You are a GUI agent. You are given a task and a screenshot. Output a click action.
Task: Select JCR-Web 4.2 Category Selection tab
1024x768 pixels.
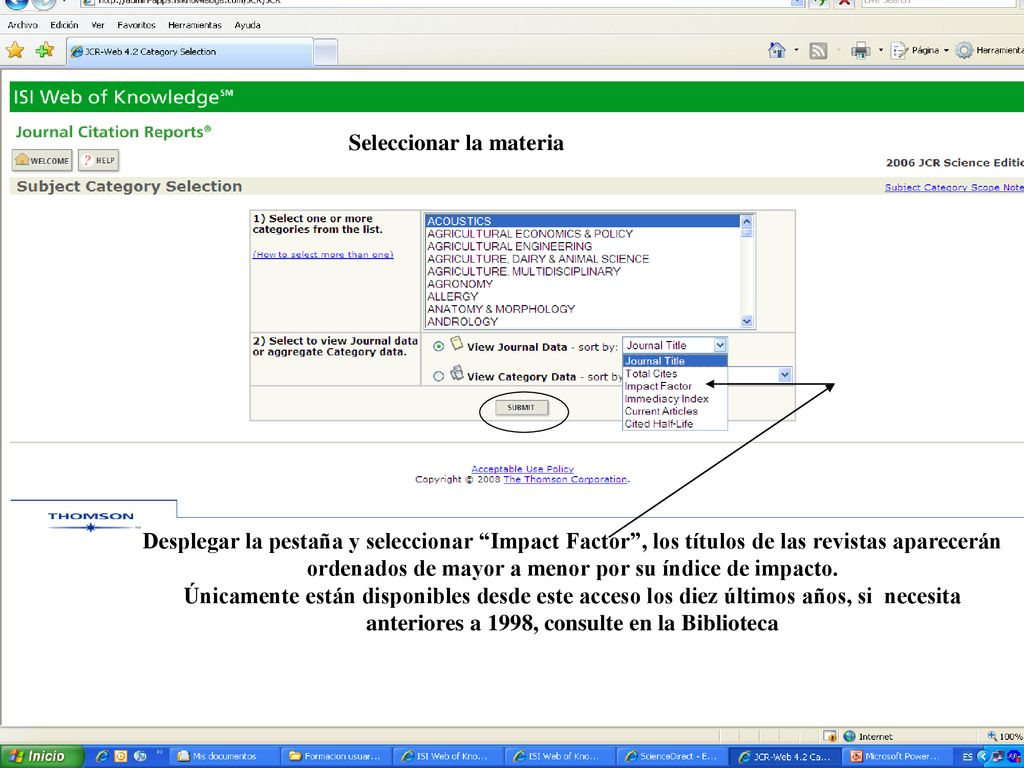tap(189, 52)
